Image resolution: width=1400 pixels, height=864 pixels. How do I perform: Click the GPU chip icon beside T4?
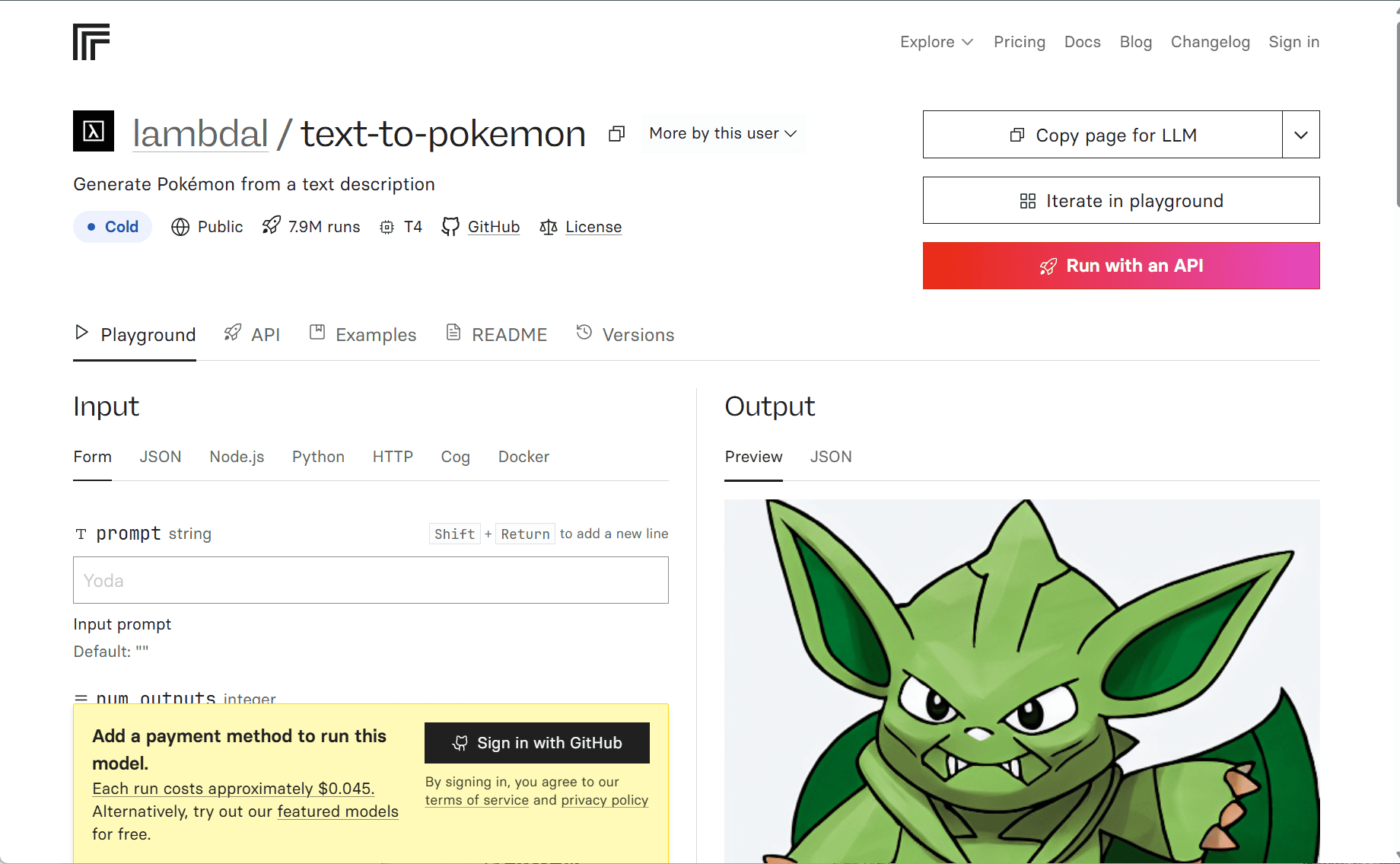pyautogui.click(x=388, y=226)
